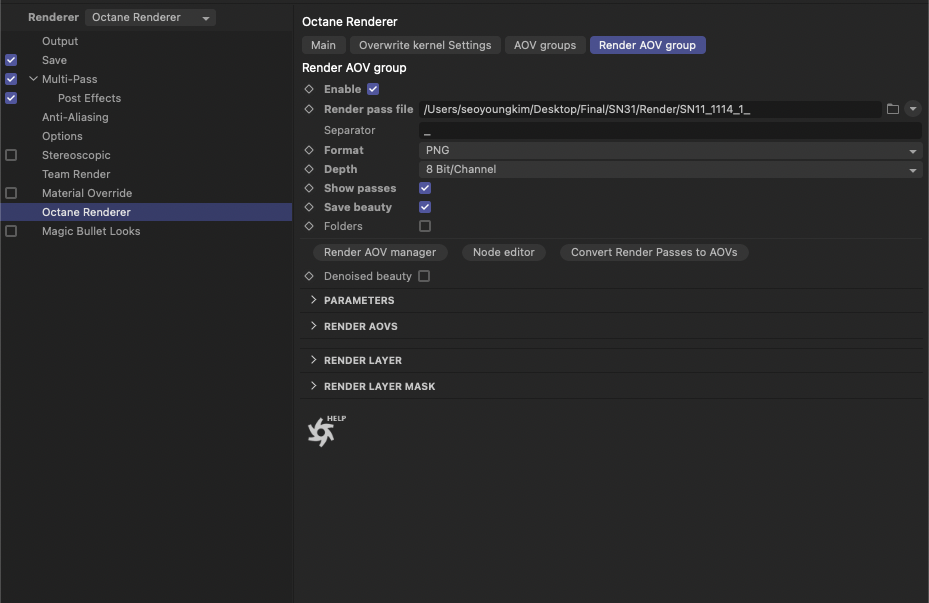
Task: Toggle Save beauty checkbox
Action: 425,207
